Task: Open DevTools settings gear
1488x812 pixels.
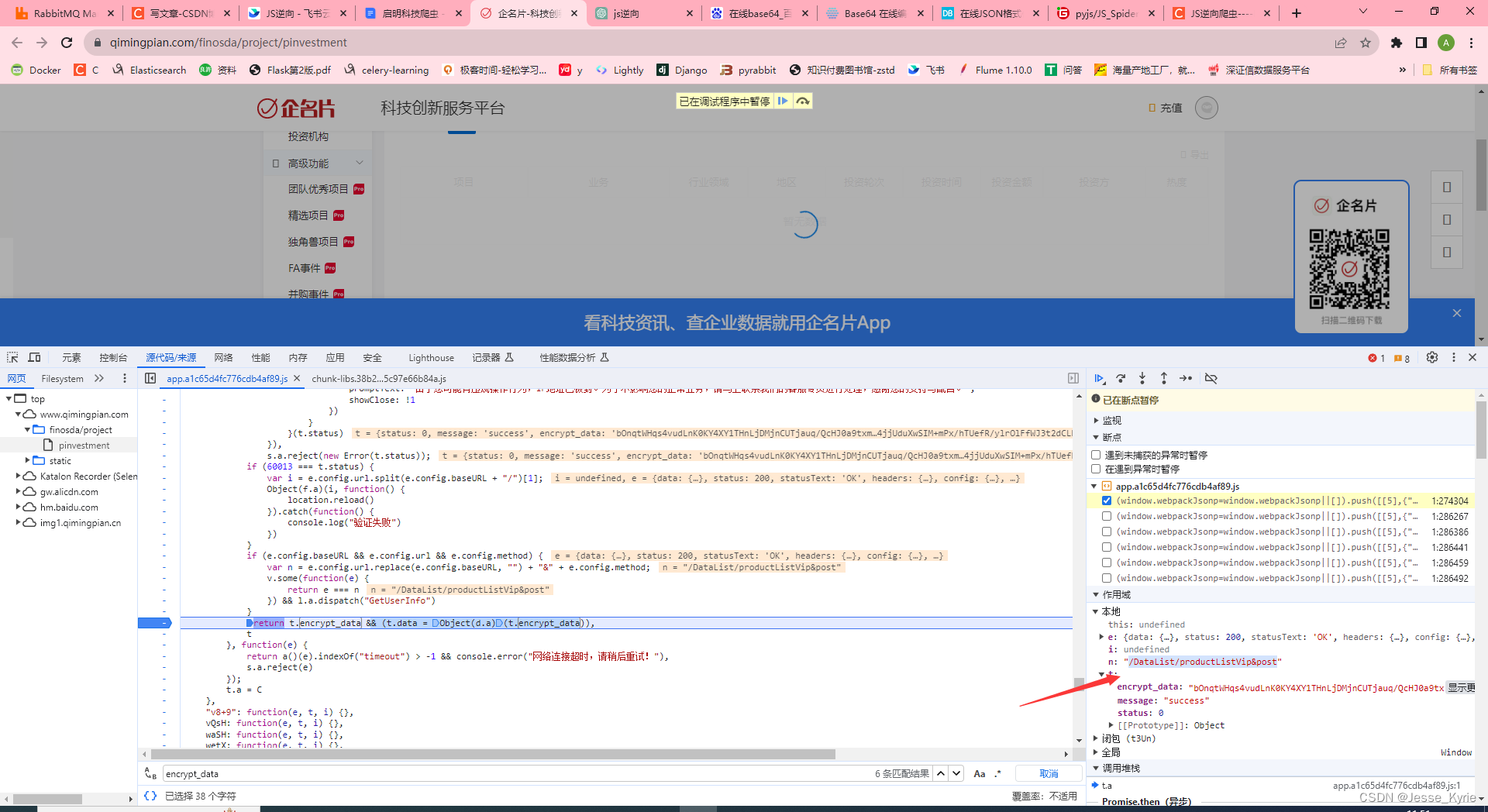Action: coord(1432,357)
